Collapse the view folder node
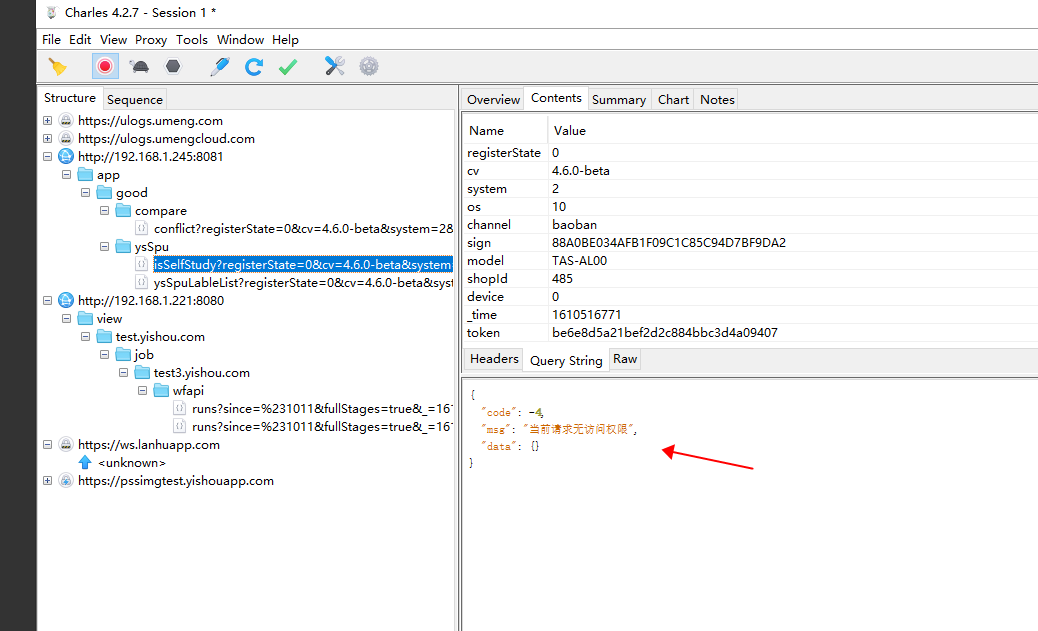1038x631 pixels. click(66, 318)
